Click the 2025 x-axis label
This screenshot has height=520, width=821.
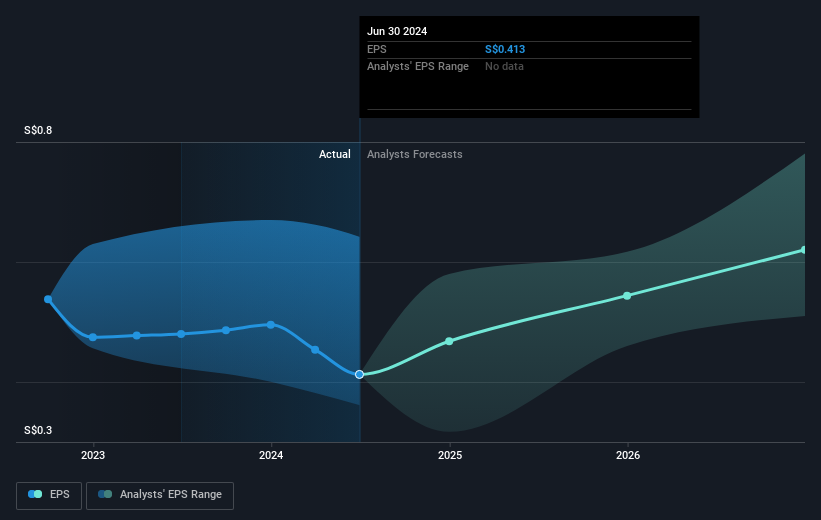(450, 455)
